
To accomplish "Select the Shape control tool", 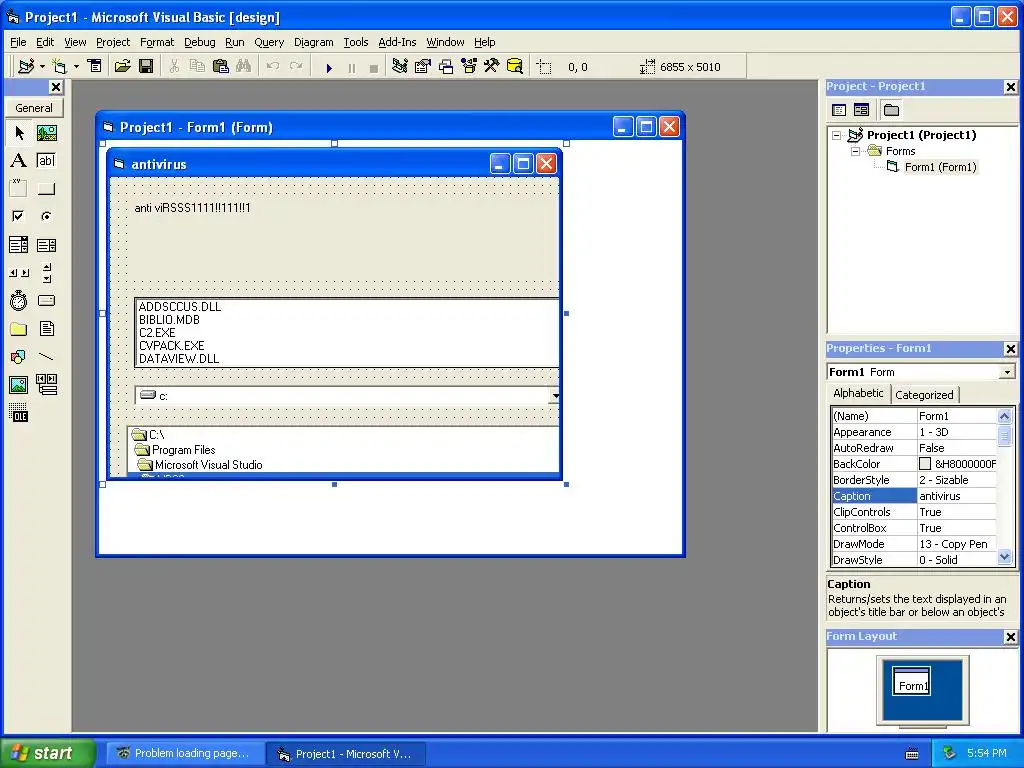I will point(19,357).
